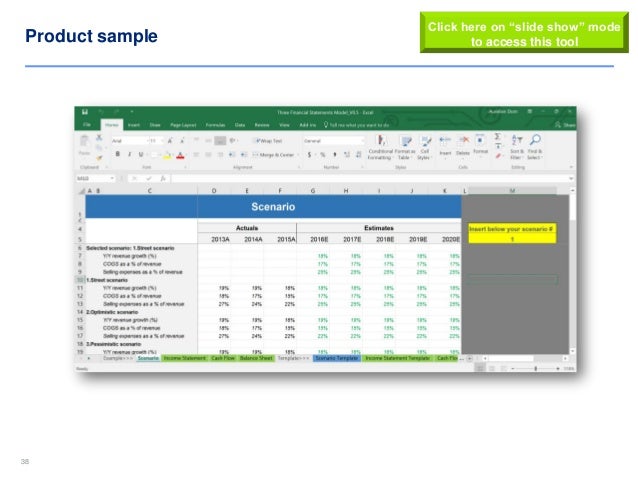
Task: Click the Increase Font Size icon
Action: [x=170, y=141]
